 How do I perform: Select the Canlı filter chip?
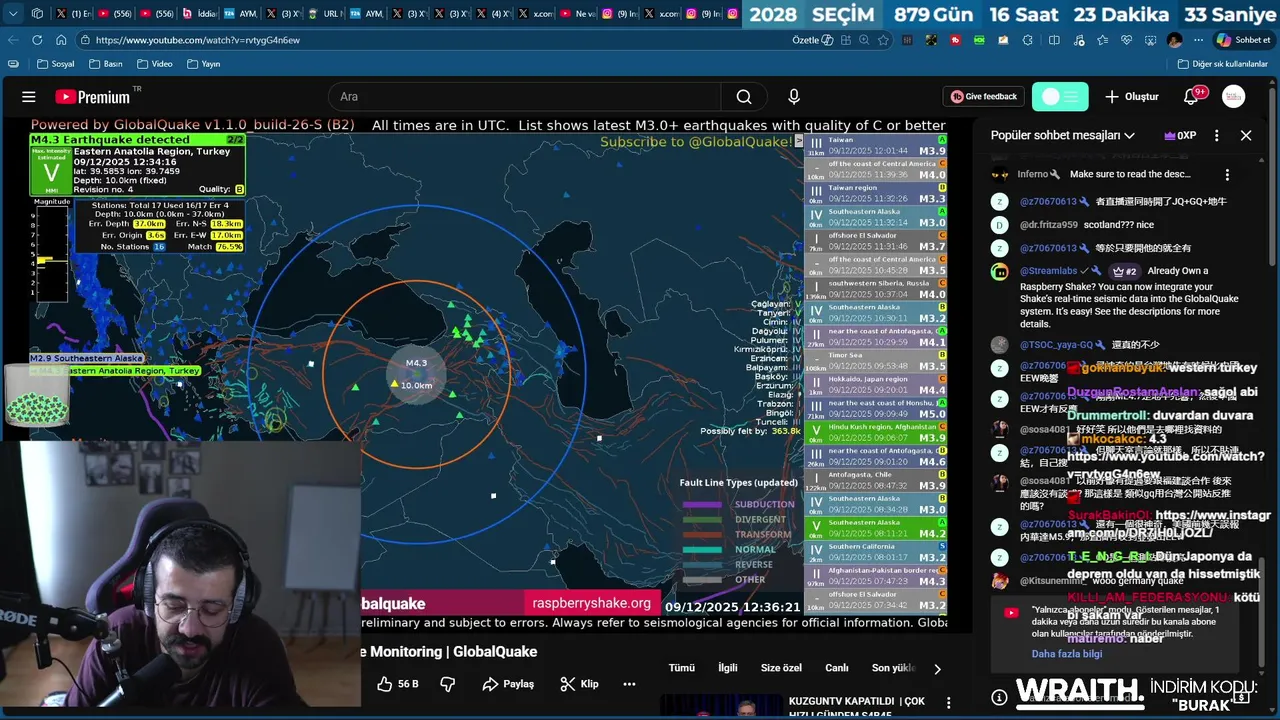coord(836,668)
